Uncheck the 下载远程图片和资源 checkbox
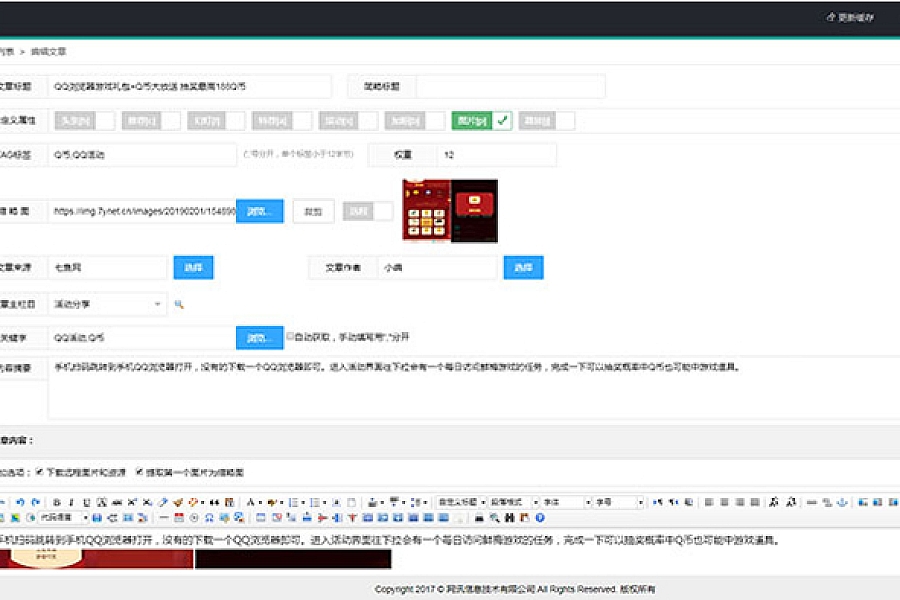Screen dimensions: 900x600 click(x=40, y=472)
